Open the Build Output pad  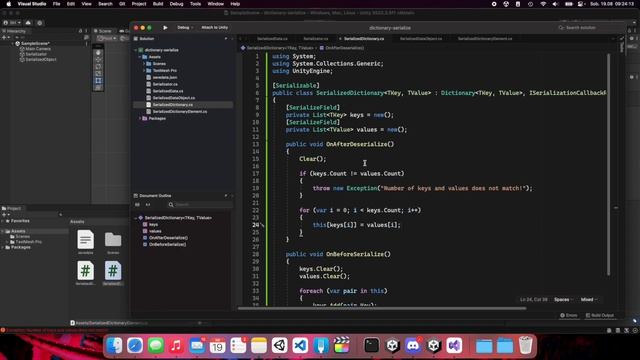599,315
